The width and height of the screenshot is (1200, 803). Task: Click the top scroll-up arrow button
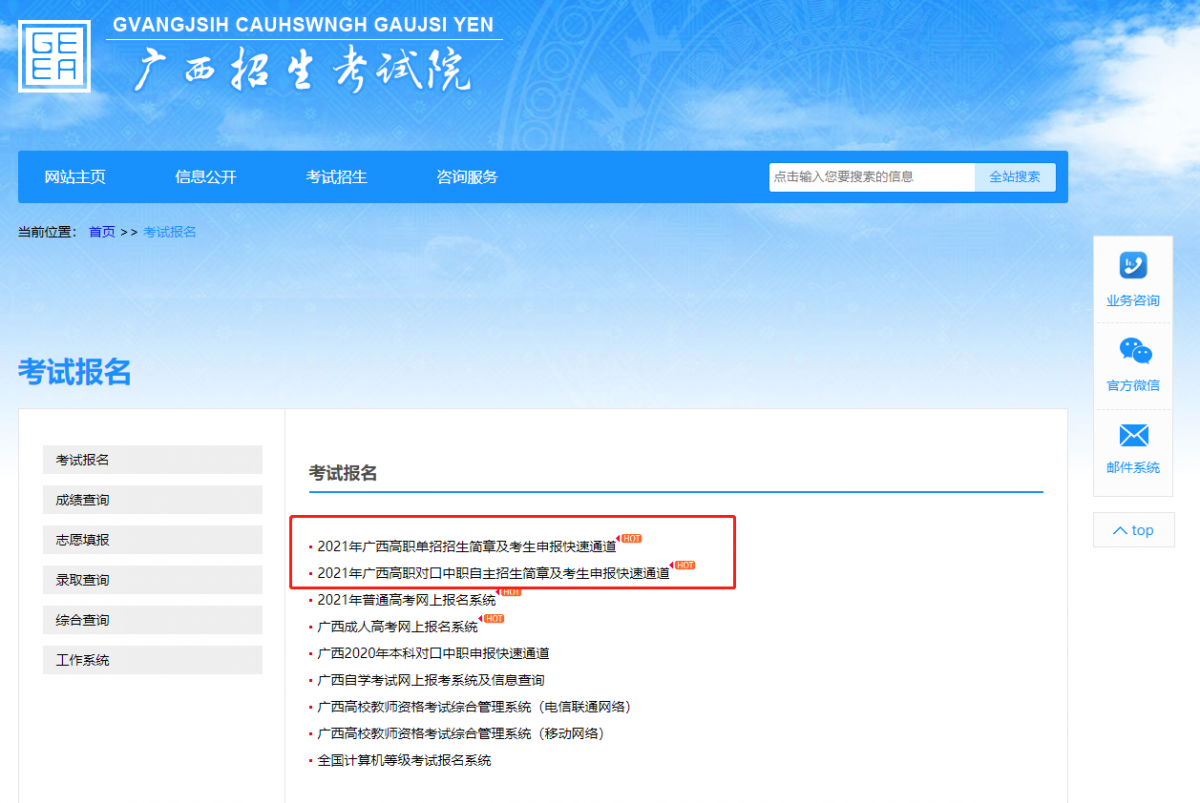pos(1133,530)
